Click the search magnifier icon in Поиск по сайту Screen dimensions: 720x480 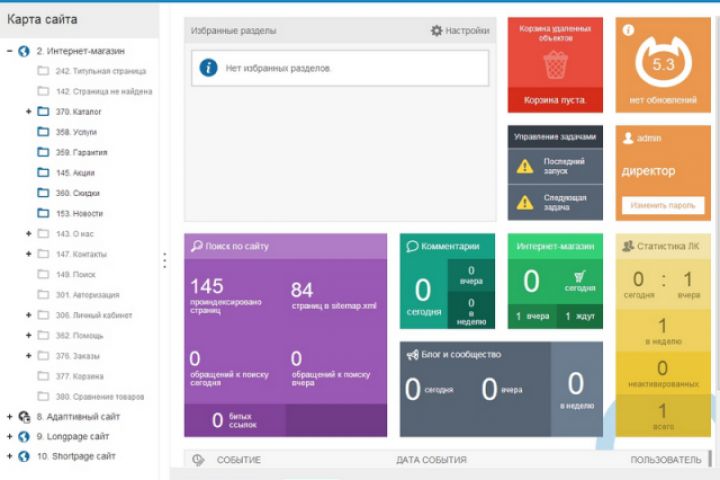pyautogui.click(x=197, y=246)
